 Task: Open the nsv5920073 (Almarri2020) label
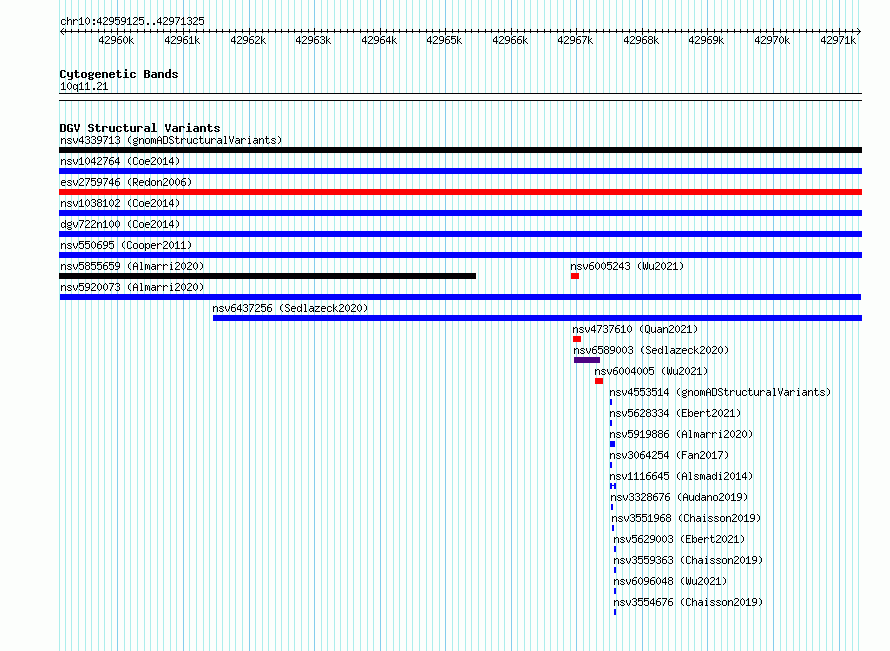pos(132,287)
